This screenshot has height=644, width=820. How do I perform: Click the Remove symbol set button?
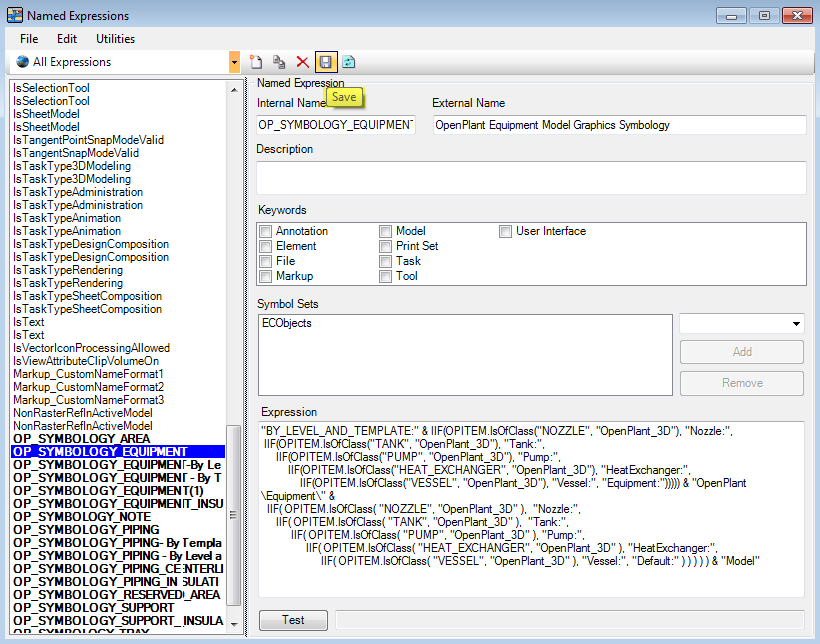pyautogui.click(x=742, y=383)
